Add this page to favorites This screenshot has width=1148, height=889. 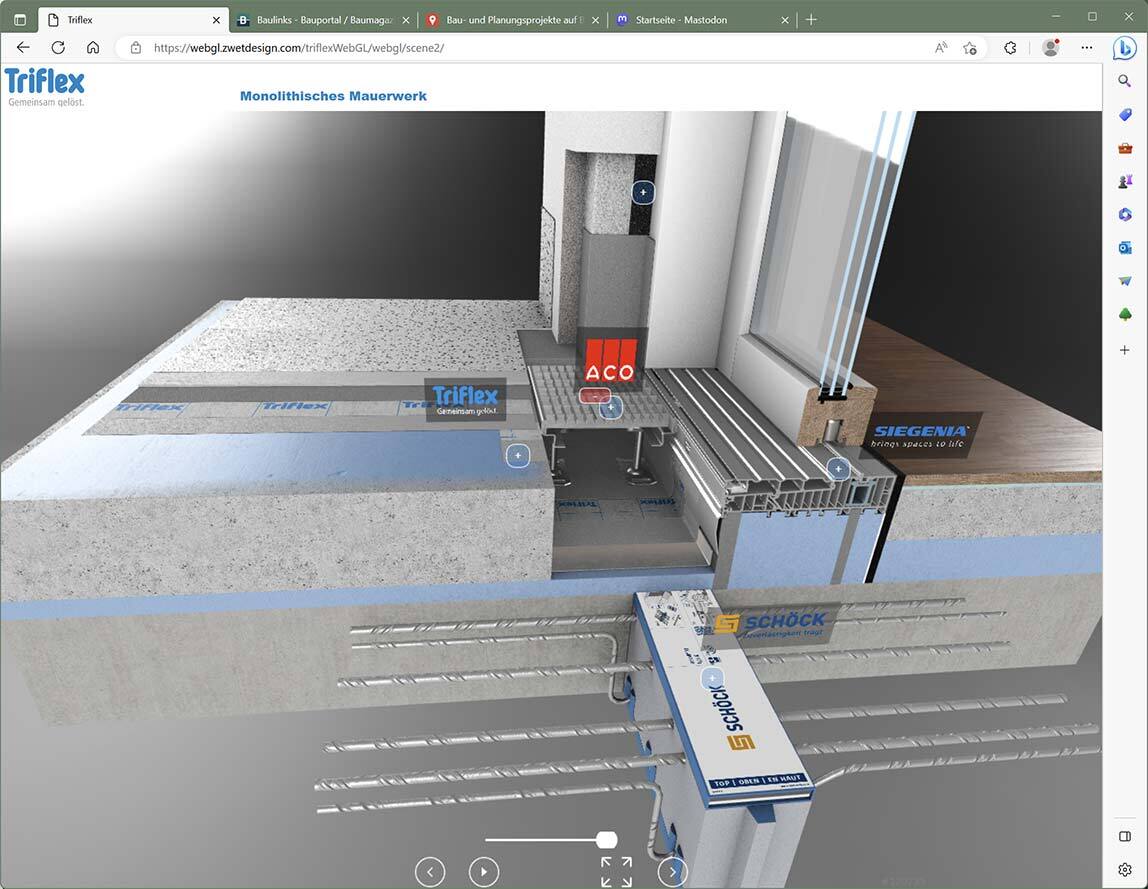click(x=970, y=48)
